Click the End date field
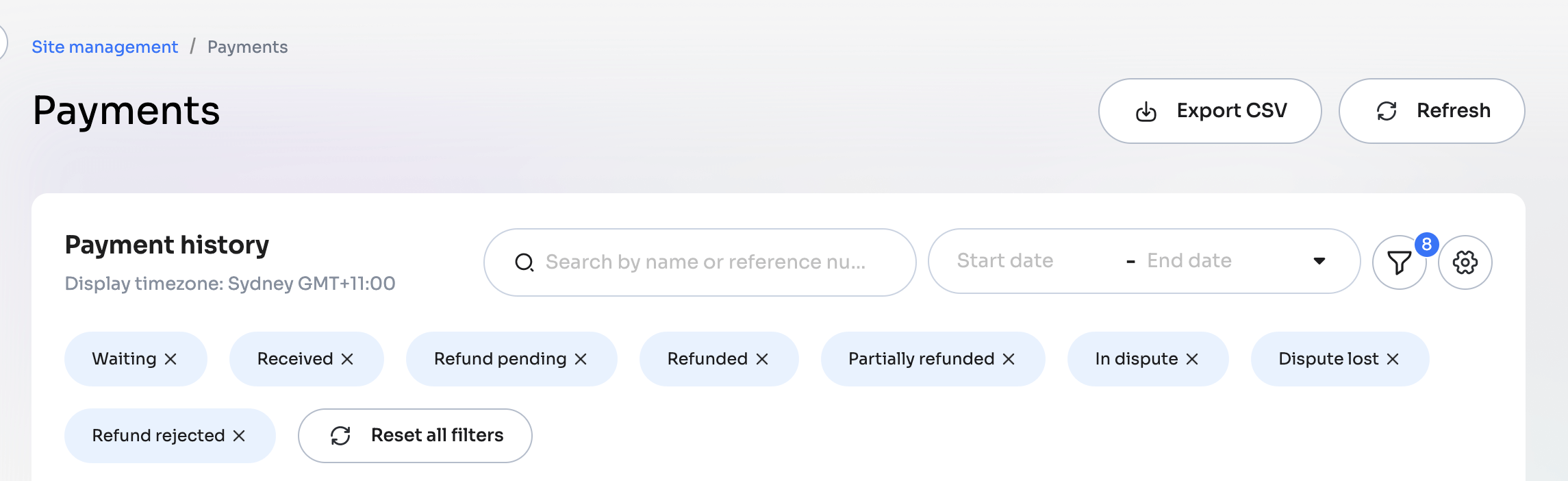This screenshot has width=1568, height=481. [x=1189, y=261]
